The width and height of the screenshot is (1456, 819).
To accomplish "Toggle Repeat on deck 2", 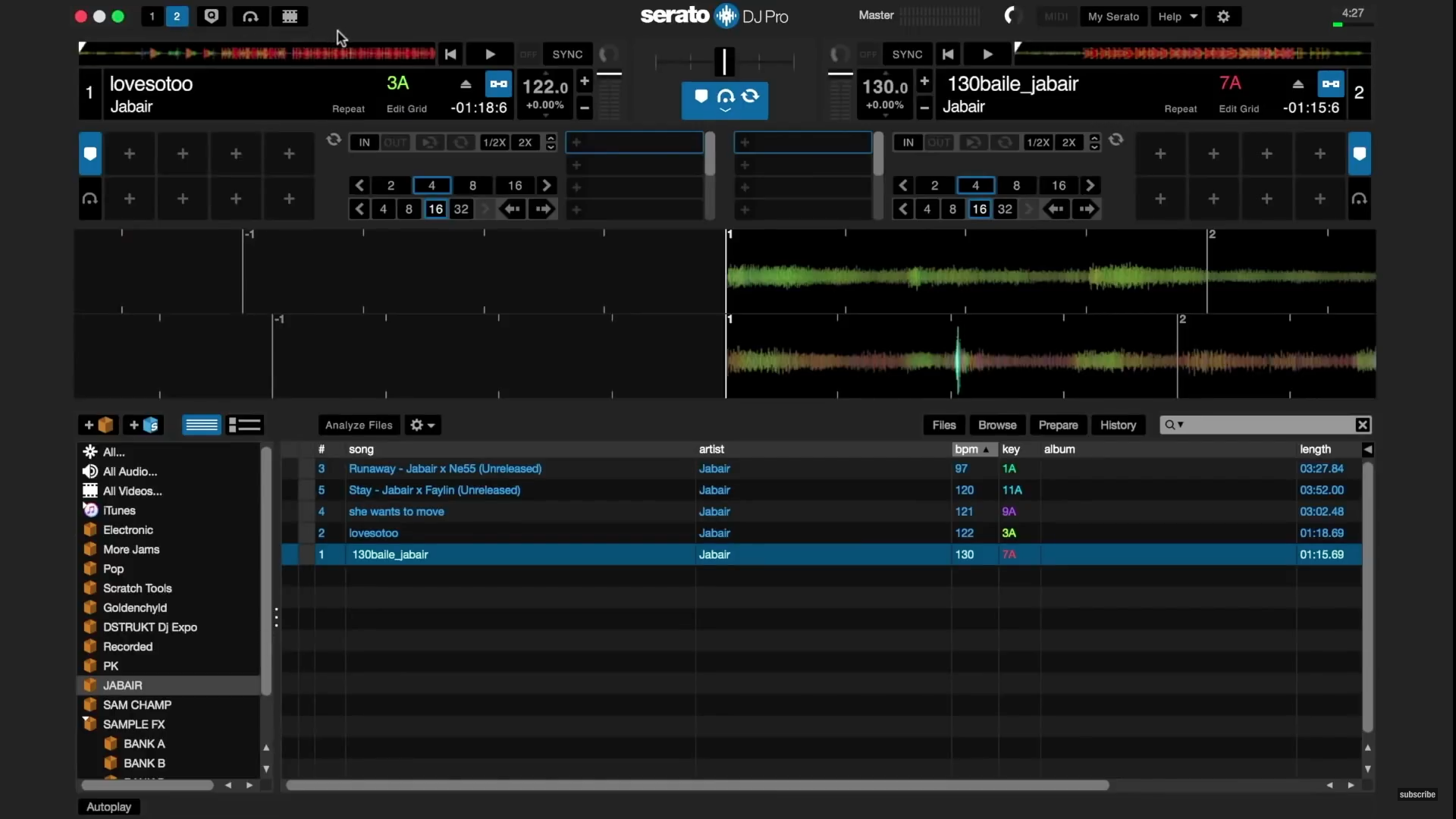I will [x=1181, y=108].
